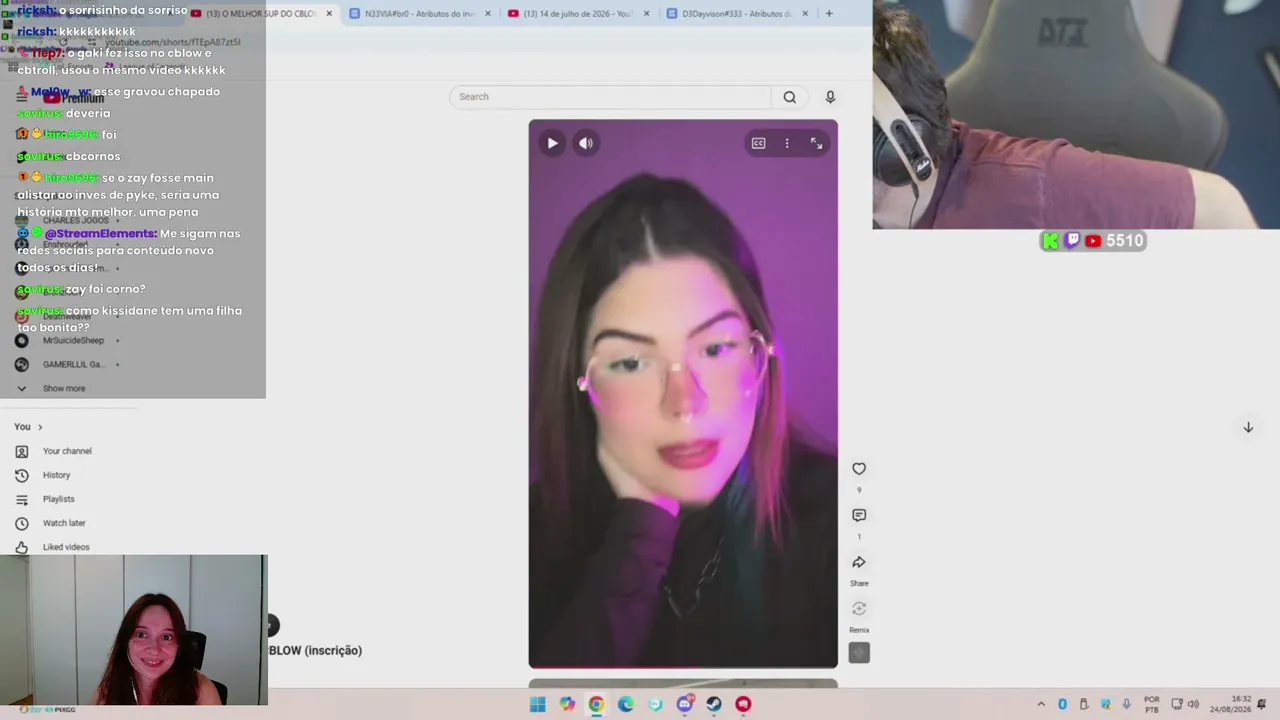Viewport: 1280px width, 720px height.
Task: Expand the You section chevron
Action: pyautogui.click(x=40, y=427)
